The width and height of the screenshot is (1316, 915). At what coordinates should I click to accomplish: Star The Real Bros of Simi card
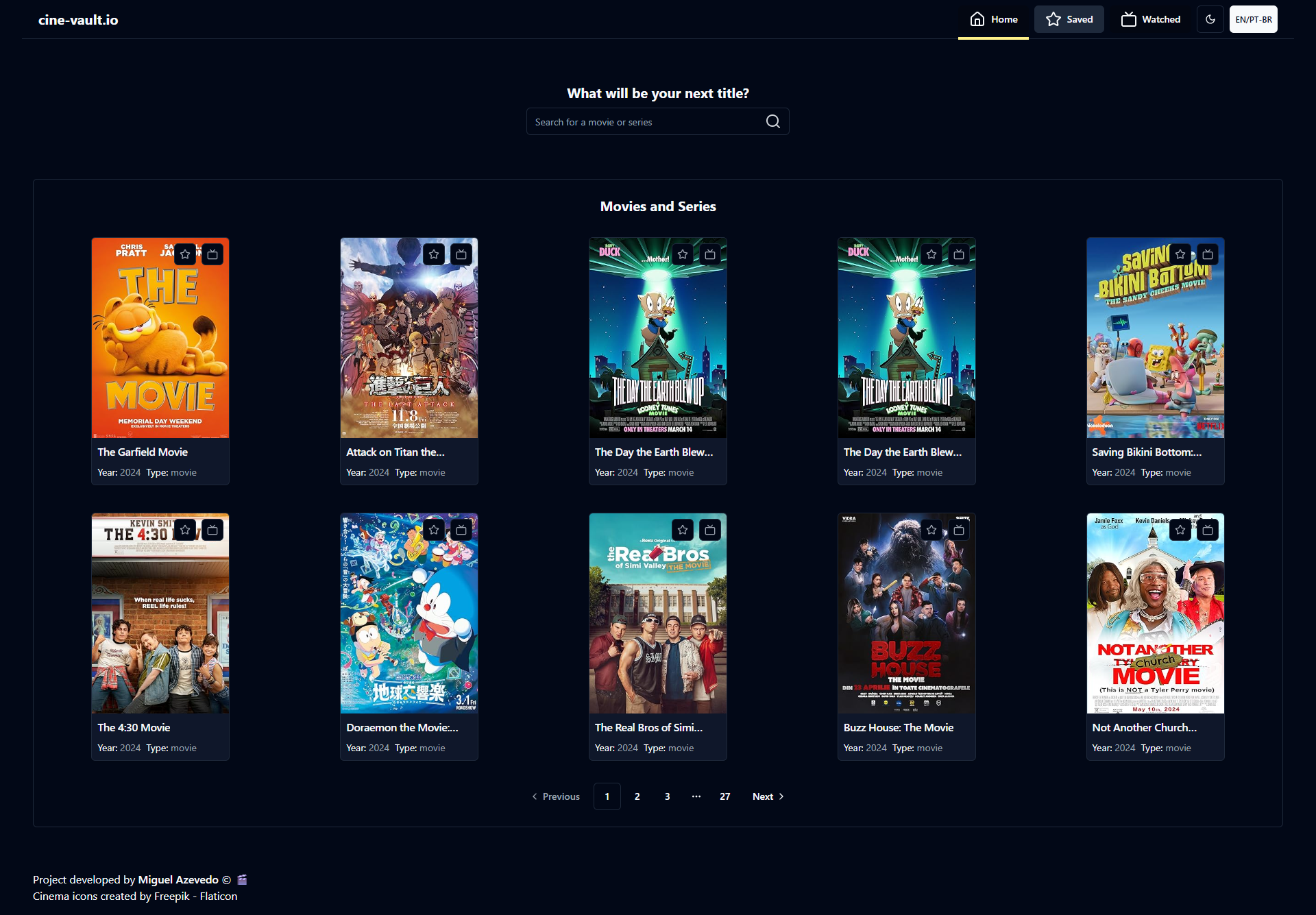tap(683, 530)
